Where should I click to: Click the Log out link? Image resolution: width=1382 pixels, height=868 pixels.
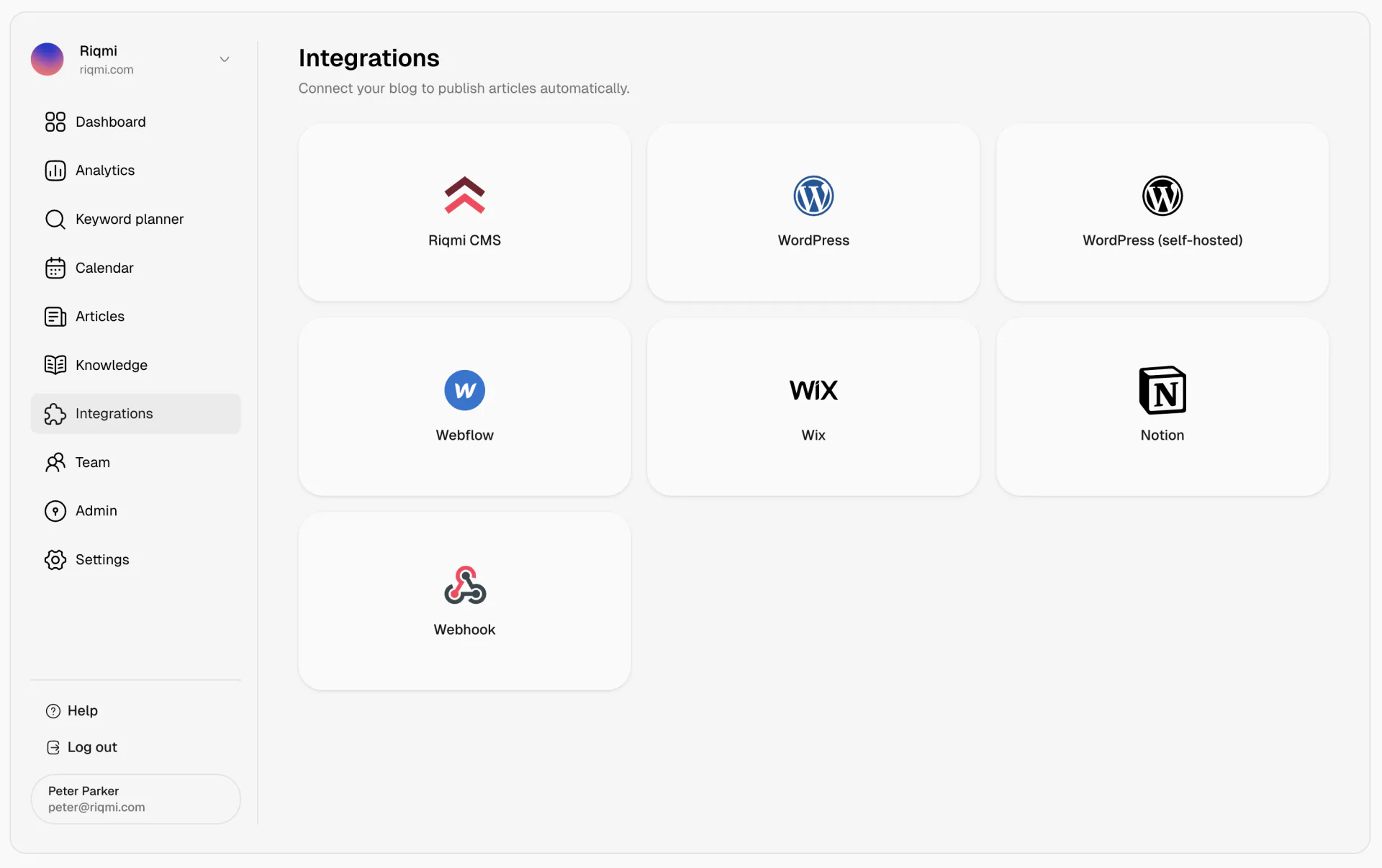point(92,748)
